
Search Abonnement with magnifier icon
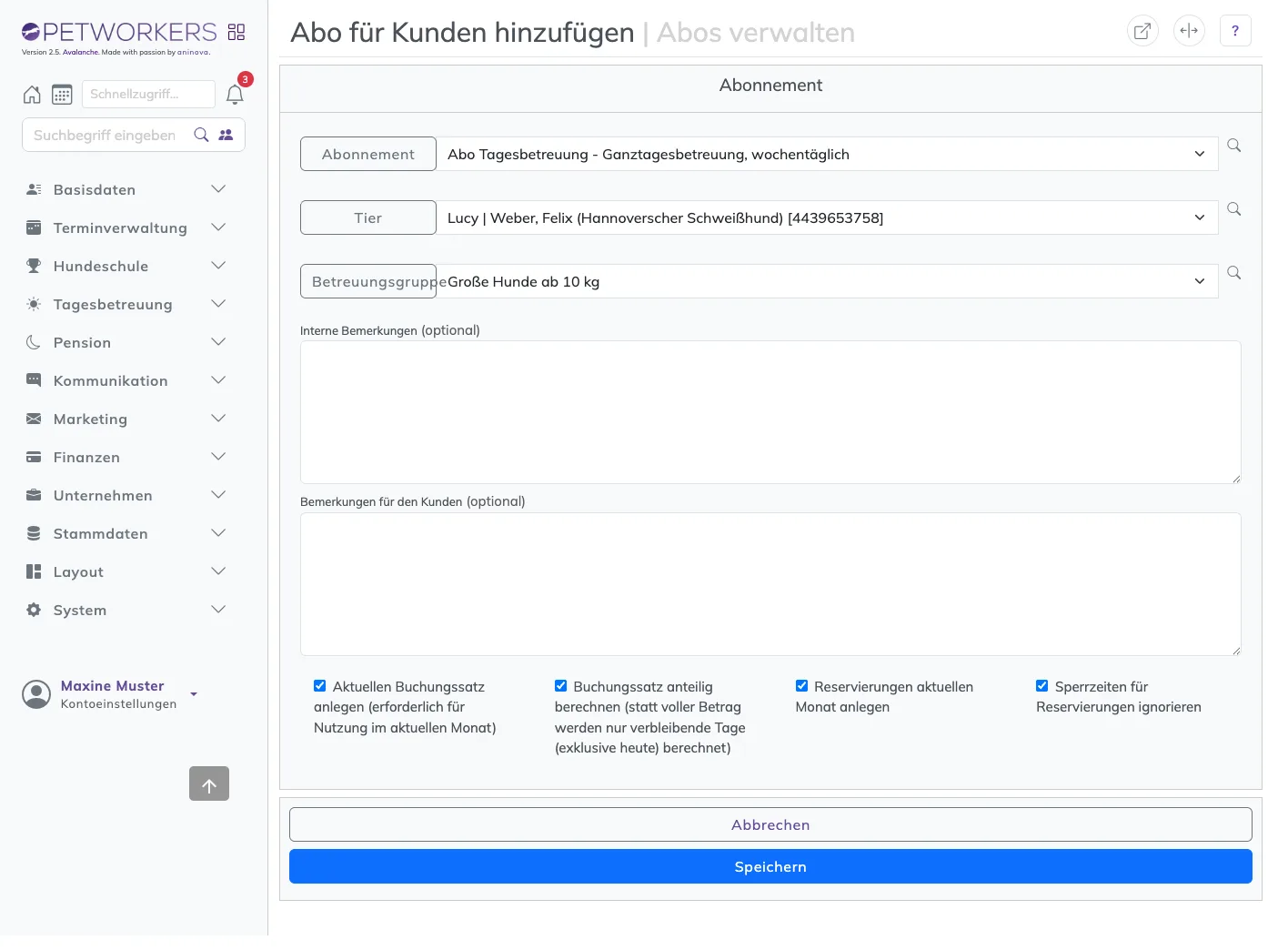pos(1234,146)
